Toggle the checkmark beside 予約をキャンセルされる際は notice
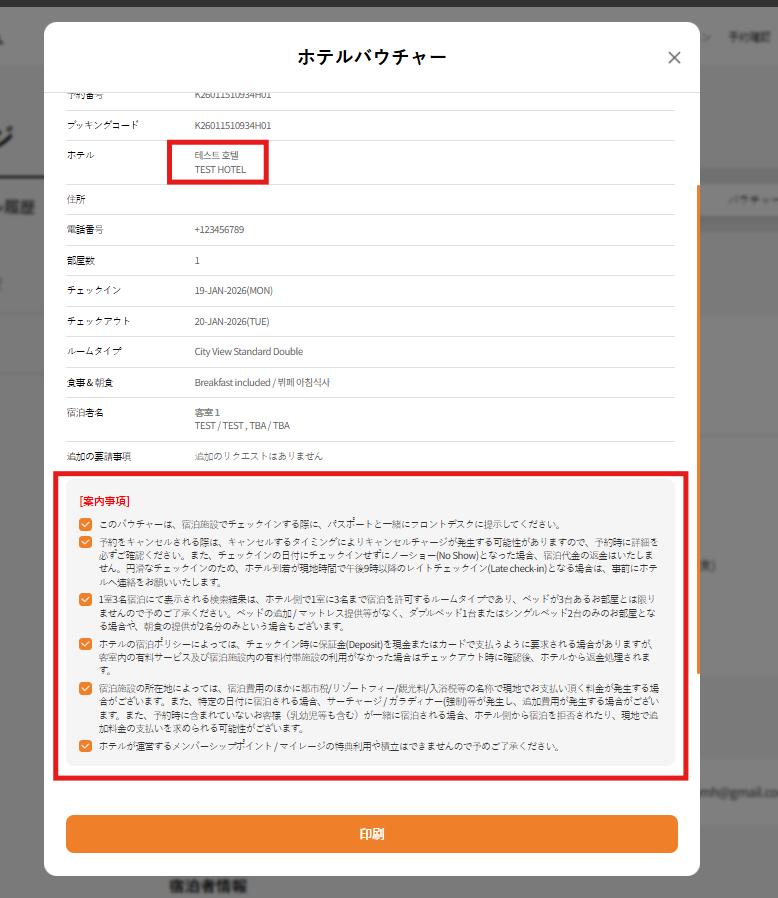The image size is (778, 898). click(85, 542)
